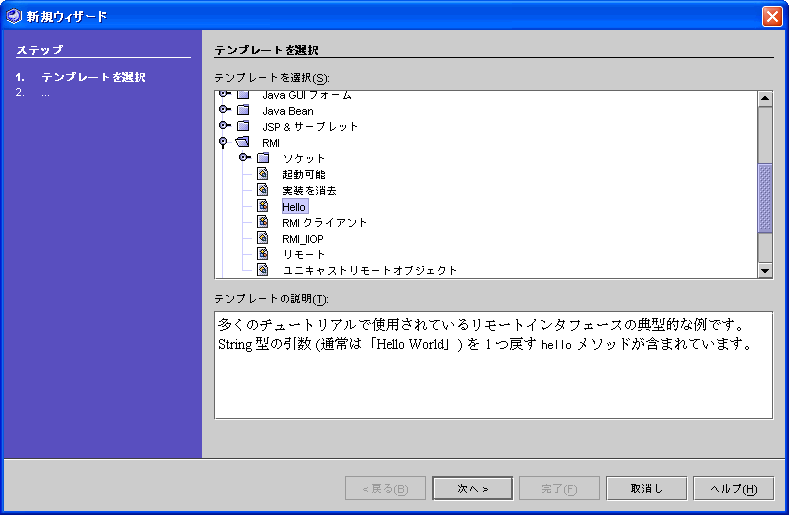789x515 pixels.
Task: Collapse the RMI tree node
Action: click(224, 143)
